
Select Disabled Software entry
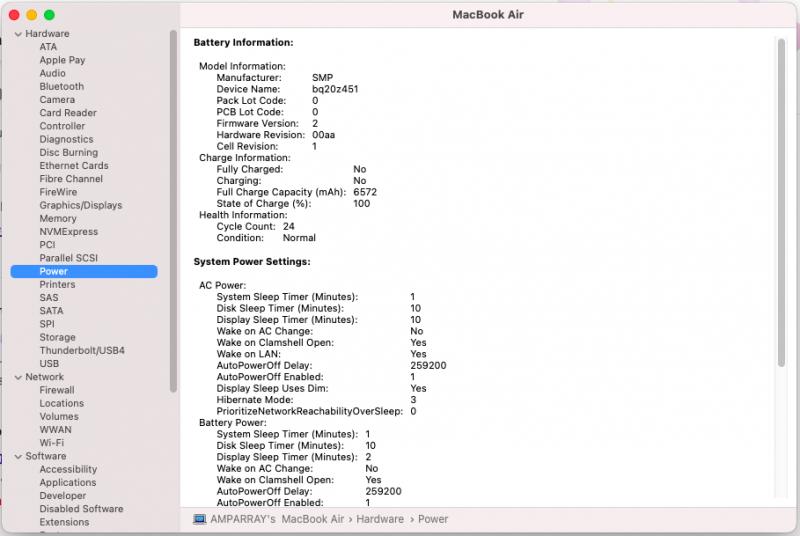[x=81, y=509]
